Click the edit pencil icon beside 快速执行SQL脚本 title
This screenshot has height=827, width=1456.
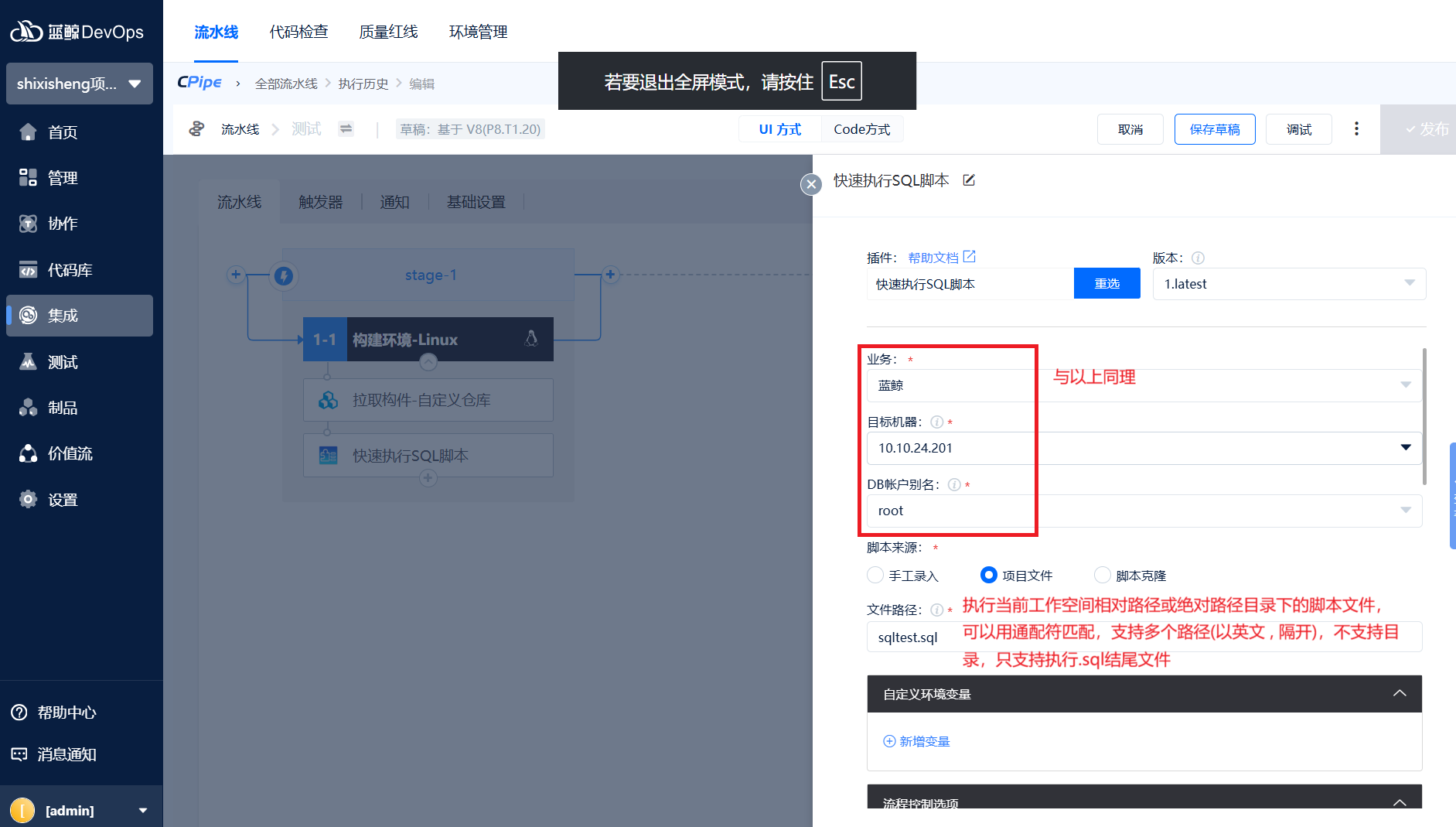pos(969,180)
